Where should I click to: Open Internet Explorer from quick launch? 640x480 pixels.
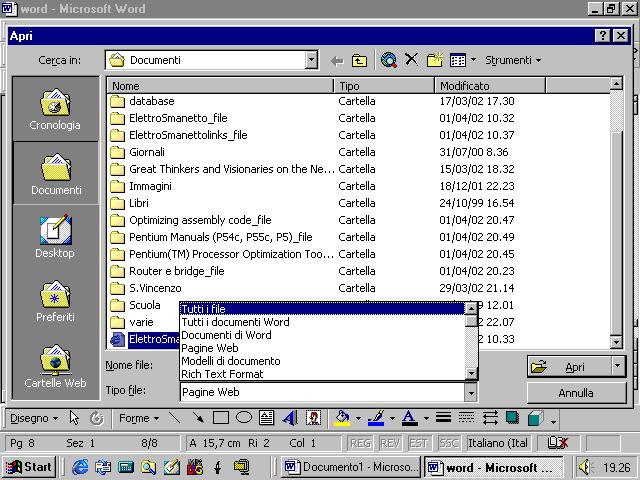tap(80, 467)
